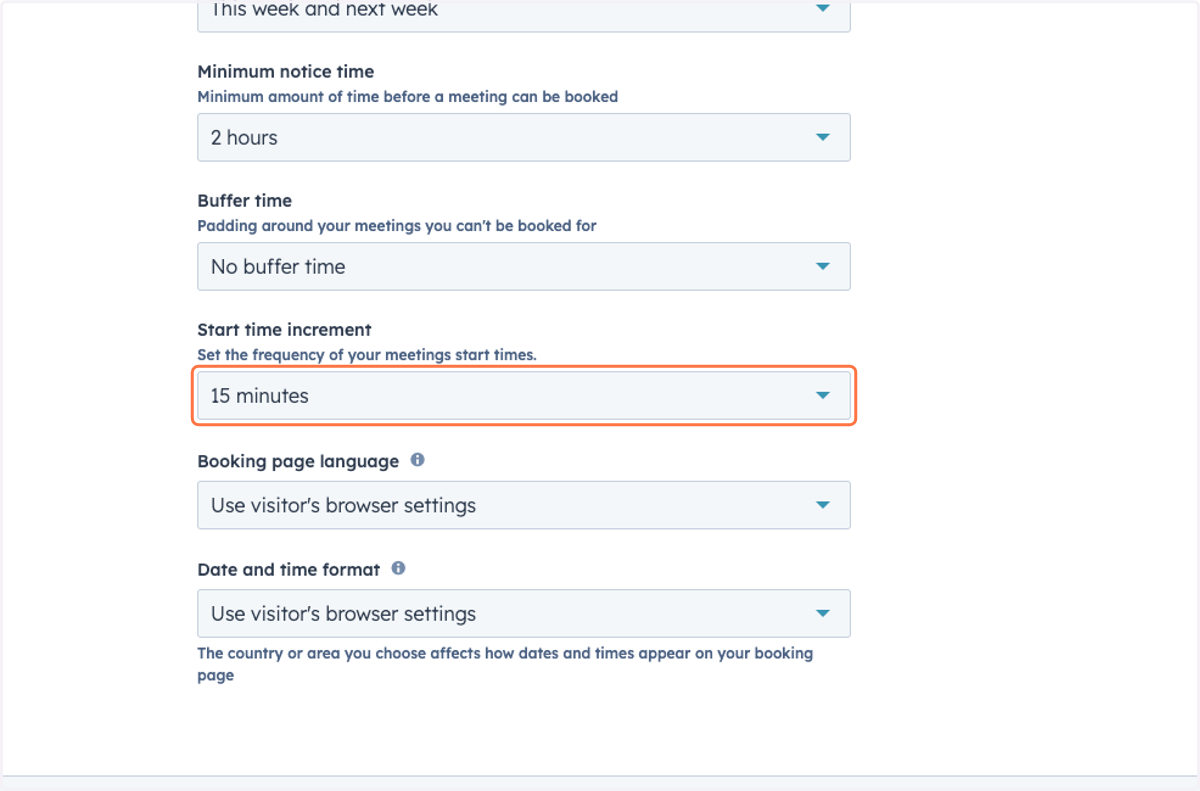Click 'Set the frequency of your meetings start times.'

[367, 355]
